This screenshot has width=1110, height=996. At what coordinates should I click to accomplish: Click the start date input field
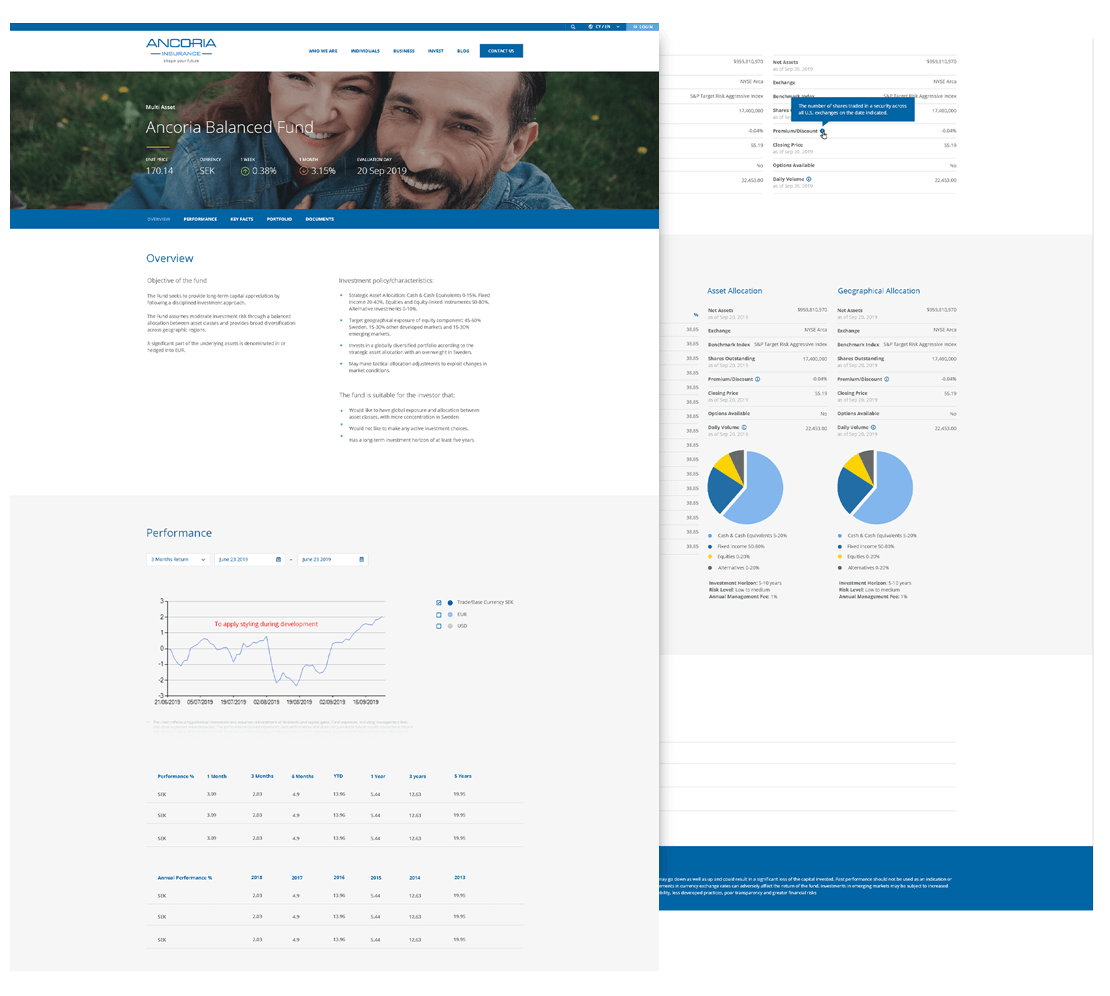point(250,560)
